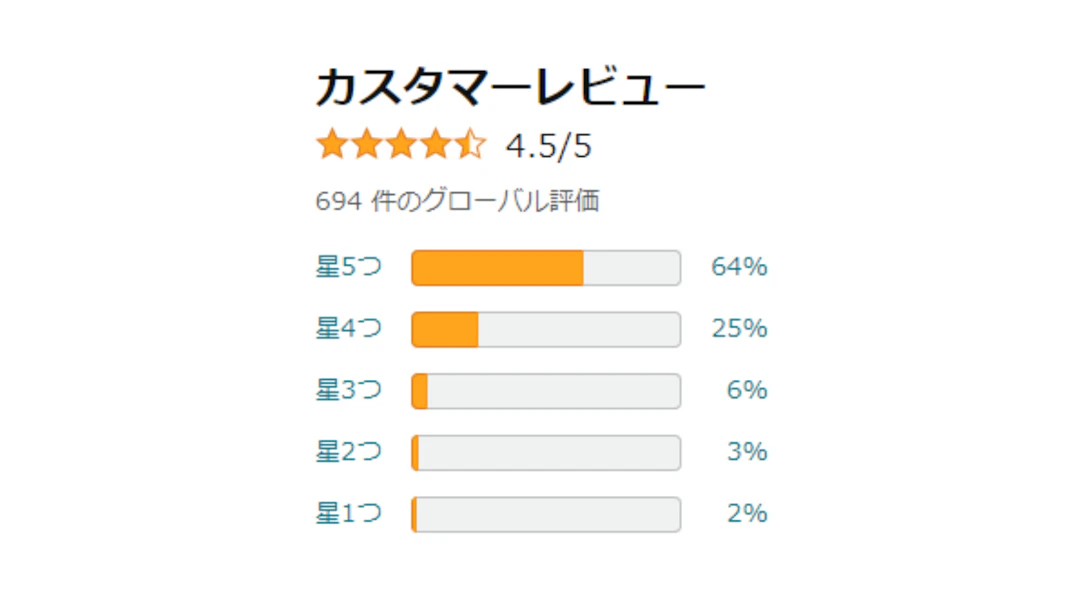This screenshot has width=1080, height=608.
Task: Select the second star icon
Action: coord(367,144)
